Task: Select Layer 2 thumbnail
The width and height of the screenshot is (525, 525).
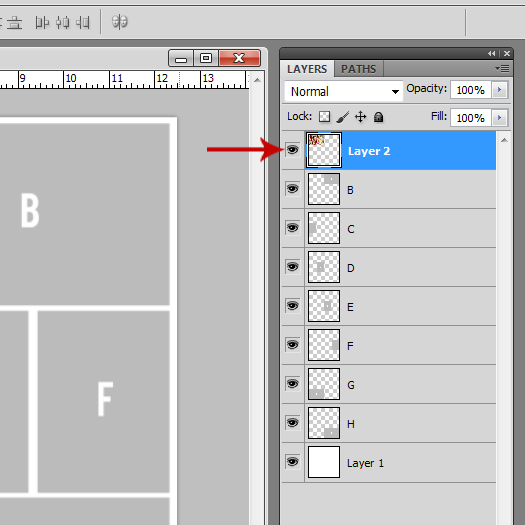Action: [x=324, y=150]
